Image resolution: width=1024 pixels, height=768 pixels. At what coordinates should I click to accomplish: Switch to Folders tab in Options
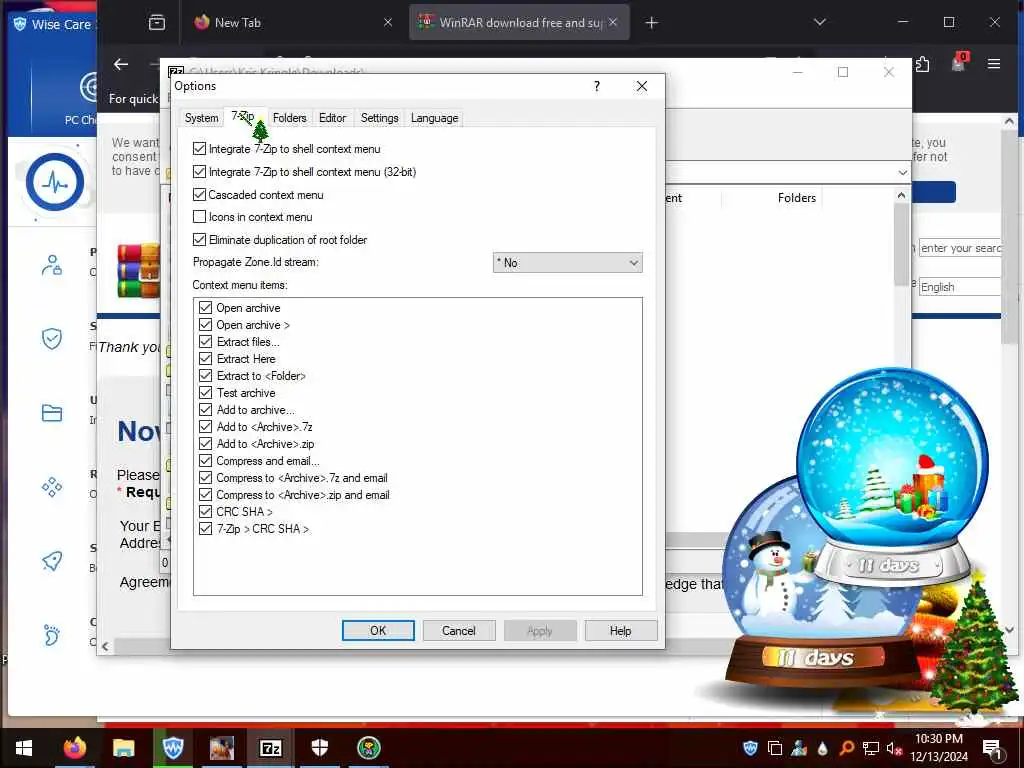[289, 118]
